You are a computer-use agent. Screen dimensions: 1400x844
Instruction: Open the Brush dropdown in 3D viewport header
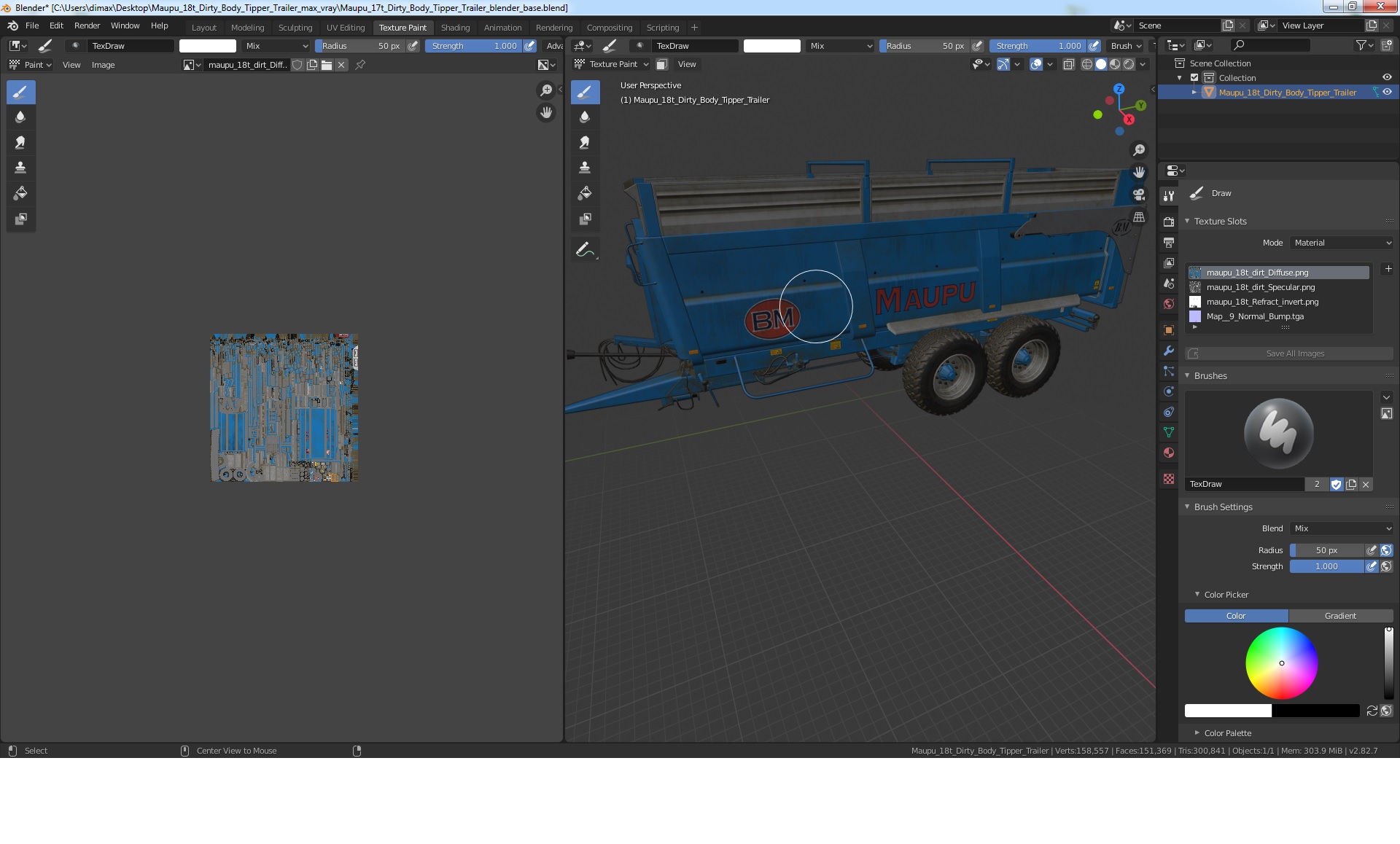tap(1127, 46)
